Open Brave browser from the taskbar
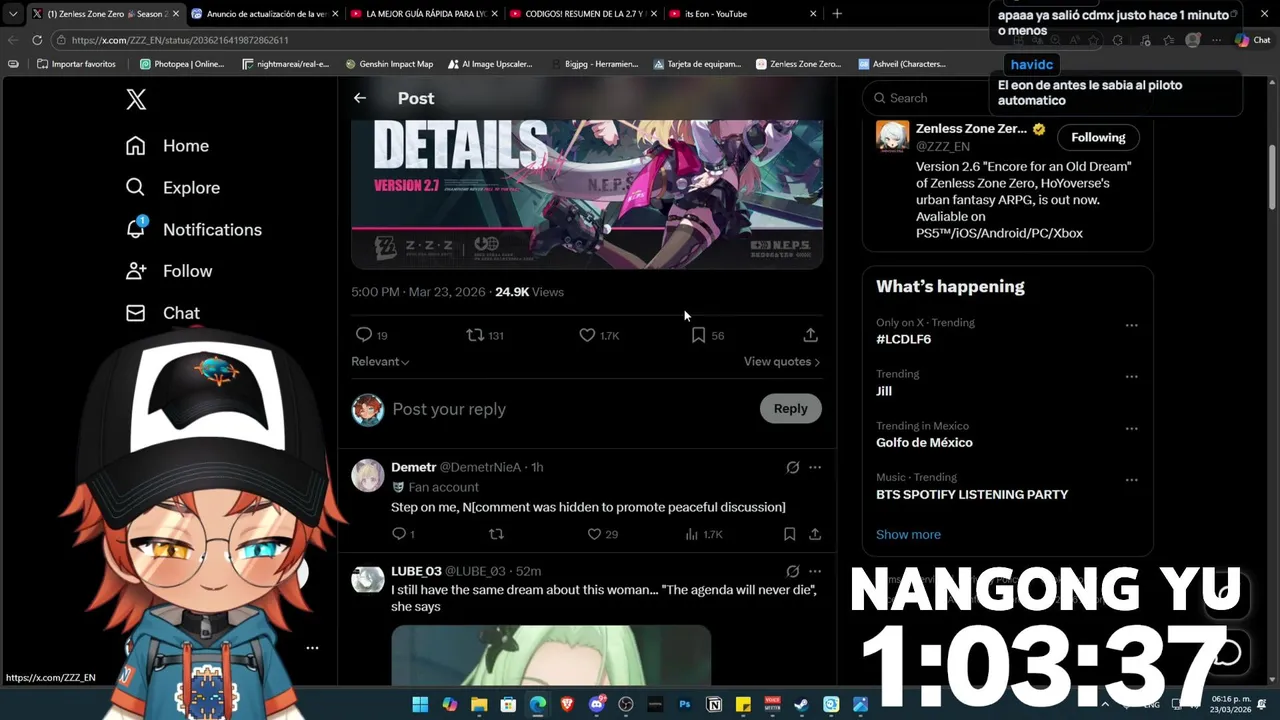The image size is (1280, 720). (x=568, y=705)
